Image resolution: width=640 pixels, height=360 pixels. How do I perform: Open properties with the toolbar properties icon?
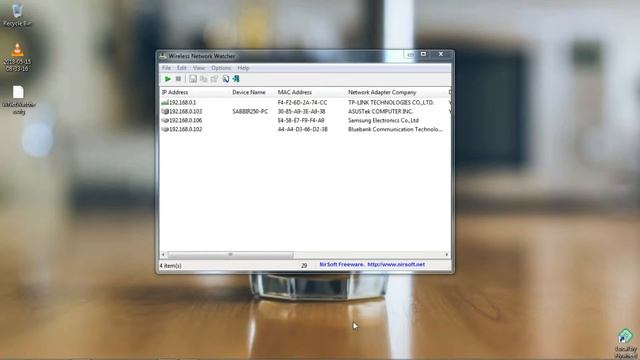(x=214, y=79)
